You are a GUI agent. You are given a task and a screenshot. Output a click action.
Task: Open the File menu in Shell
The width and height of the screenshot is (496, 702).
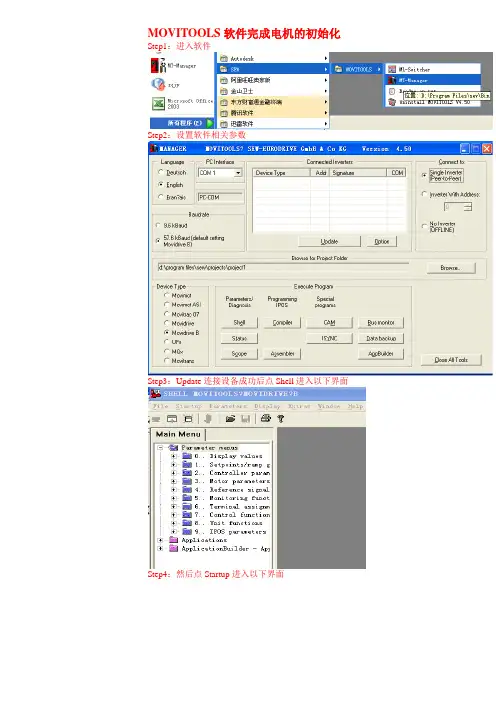[x=160, y=406]
